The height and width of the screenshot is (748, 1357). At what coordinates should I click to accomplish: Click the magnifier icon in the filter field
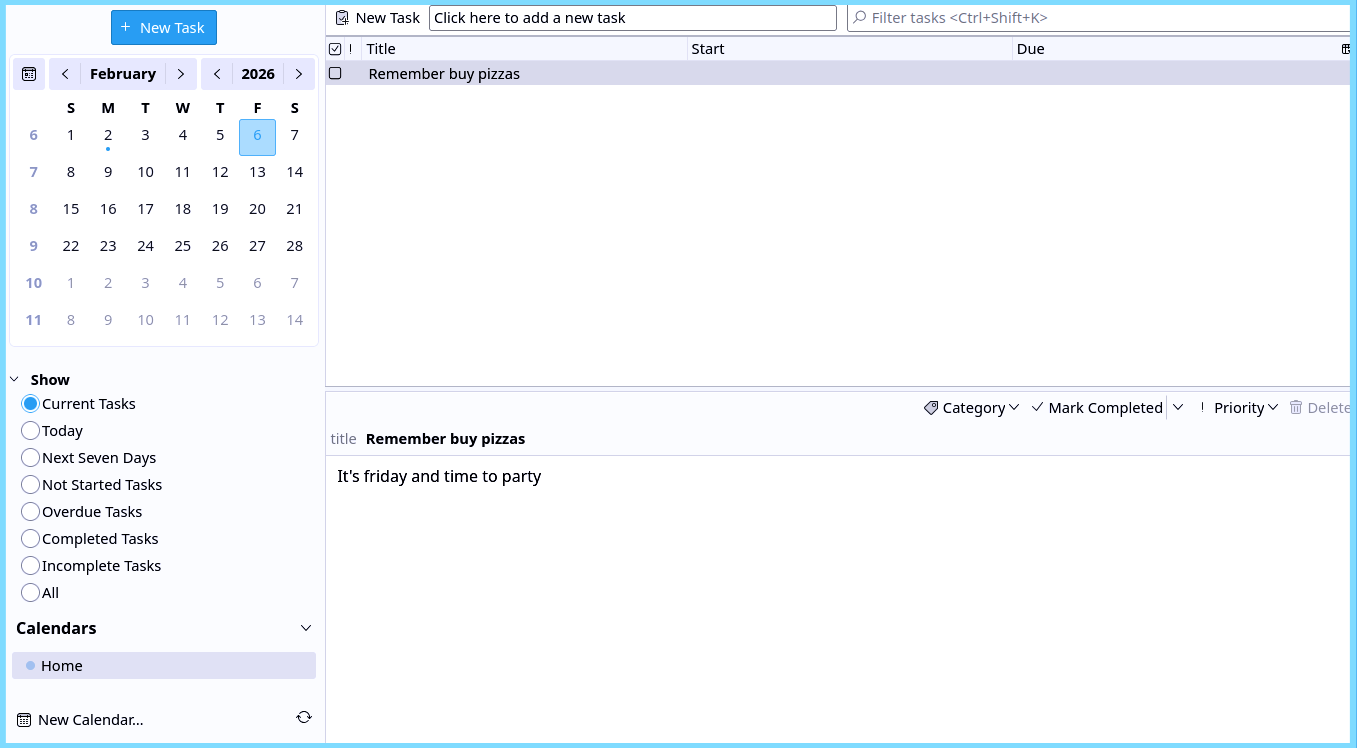point(860,17)
